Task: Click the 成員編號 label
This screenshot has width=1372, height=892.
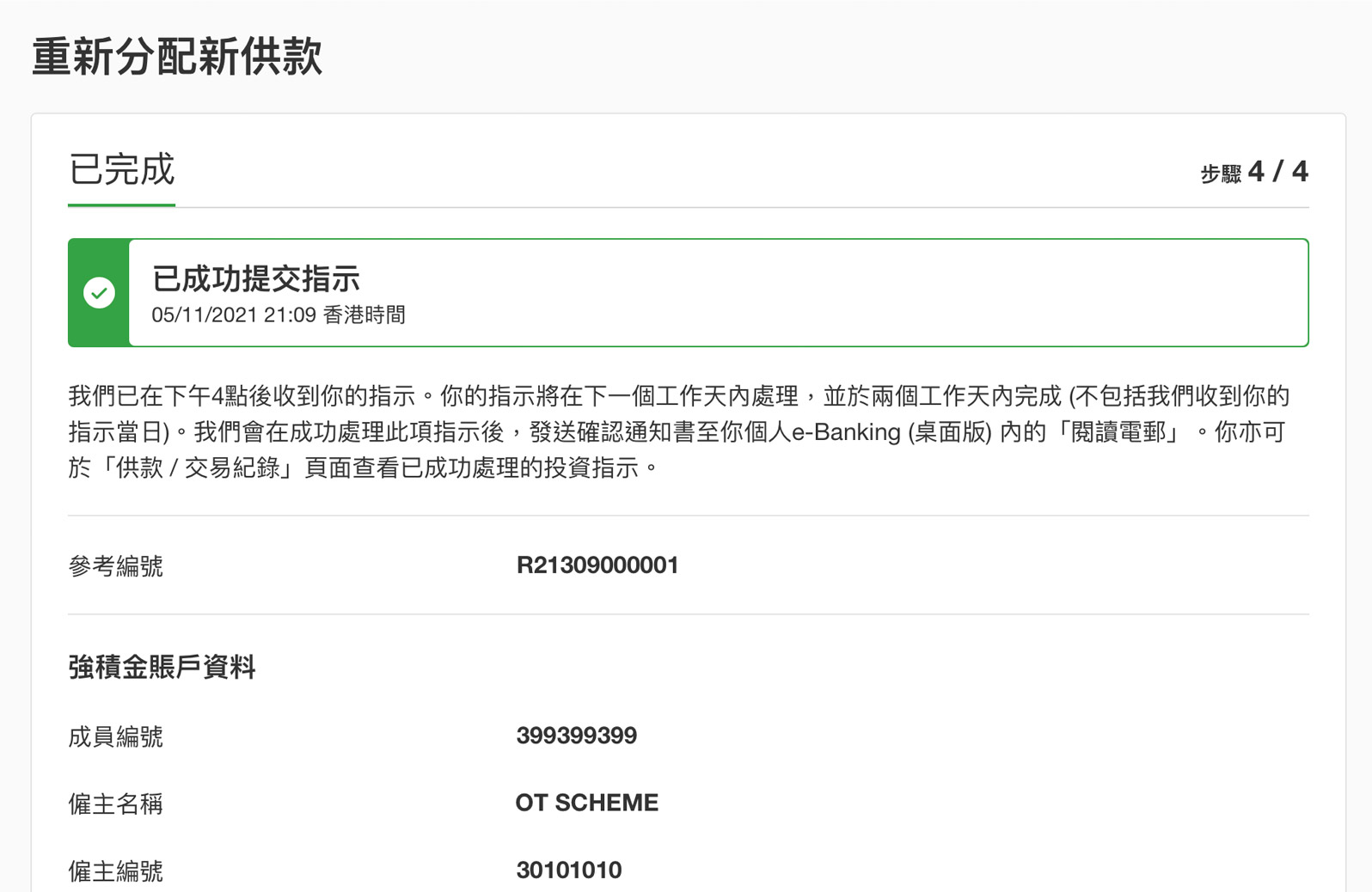Action: [115, 736]
